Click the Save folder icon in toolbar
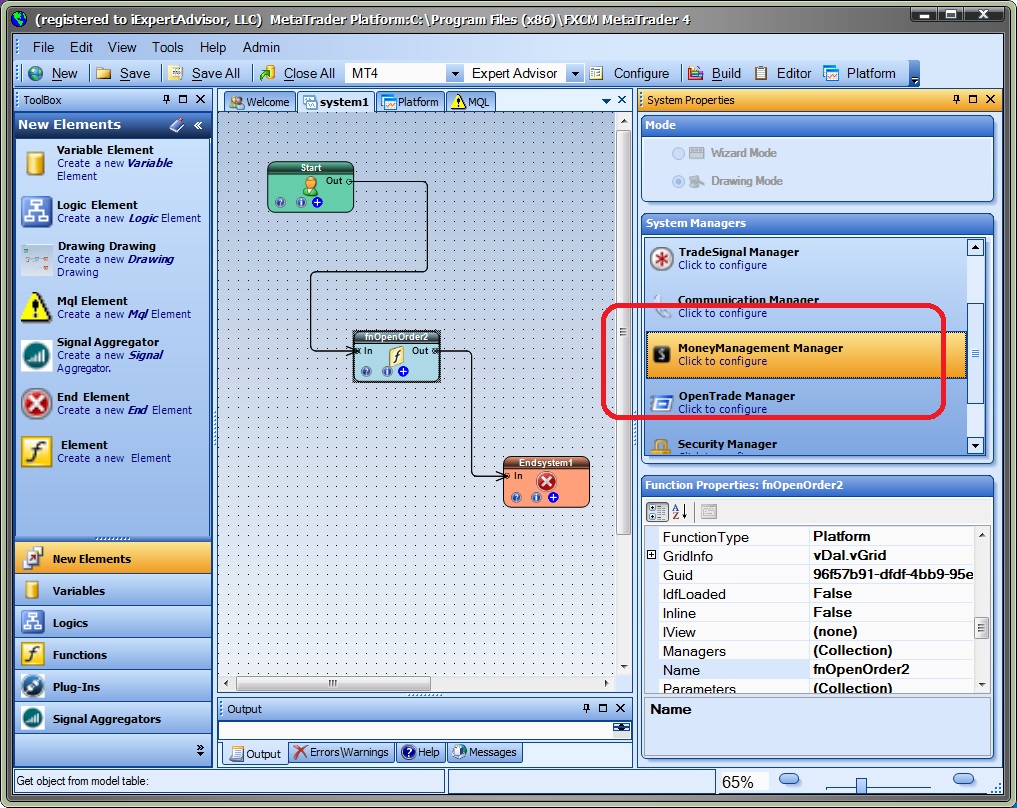Viewport: 1017px width, 808px height. tap(104, 73)
